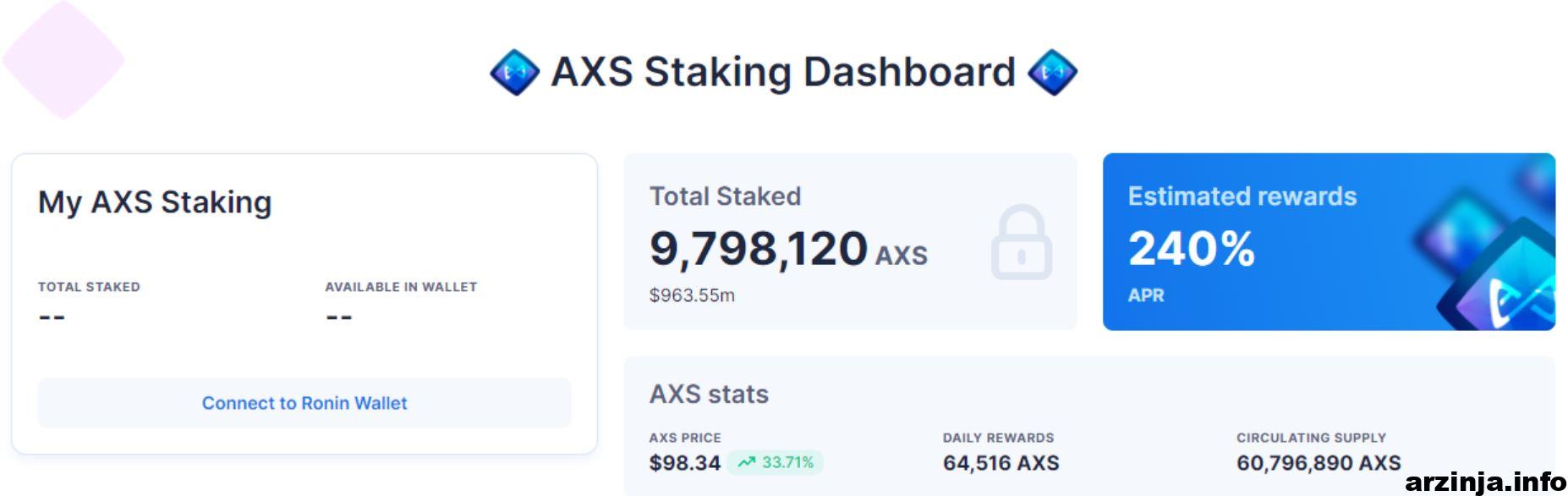Click the My AXS Staking heading
The width and height of the screenshot is (1568, 496).
[x=155, y=202]
